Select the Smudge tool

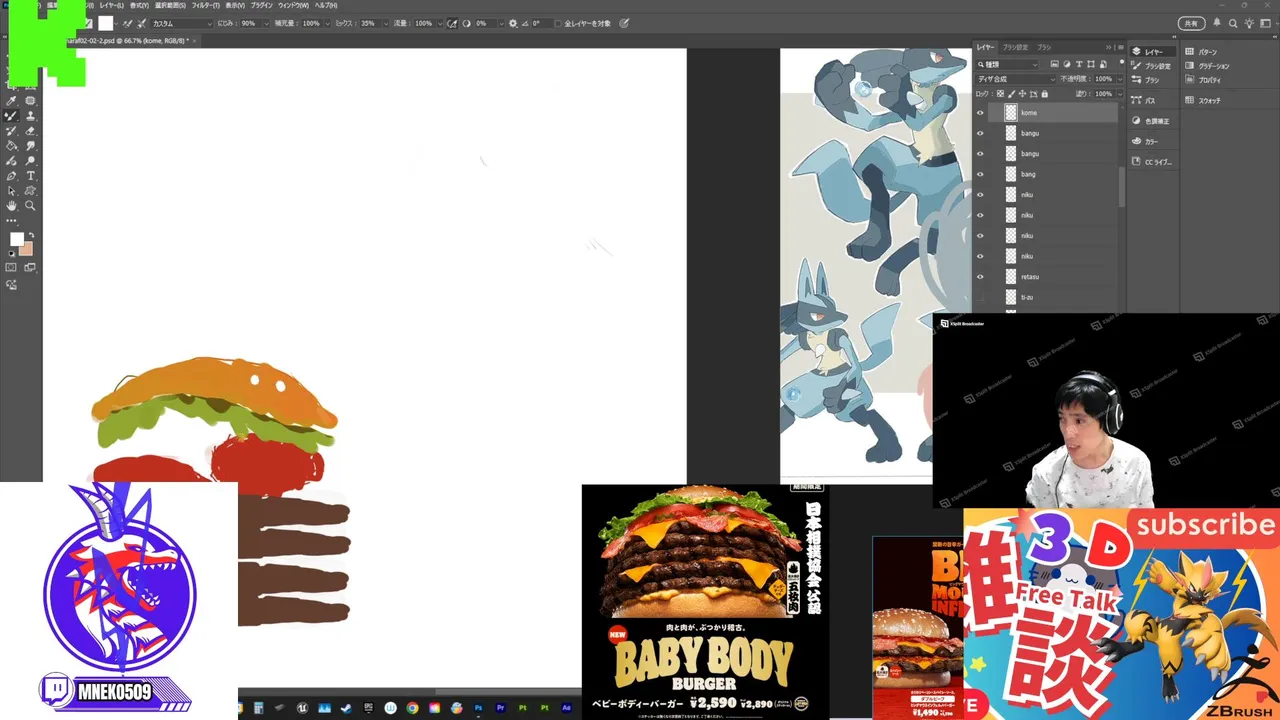pyautogui.click(x=30, y=145)
